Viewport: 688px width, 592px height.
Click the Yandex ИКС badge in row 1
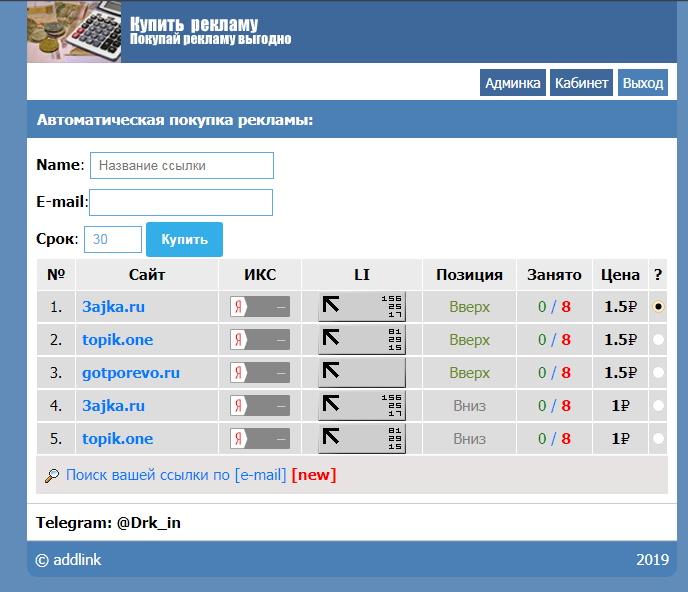click(x=260, y=307)
